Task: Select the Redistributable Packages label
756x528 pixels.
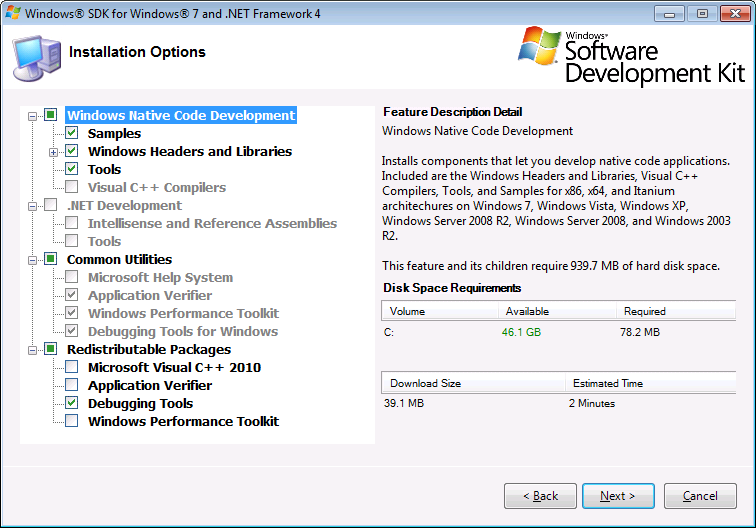Action: tap(149, 350)
